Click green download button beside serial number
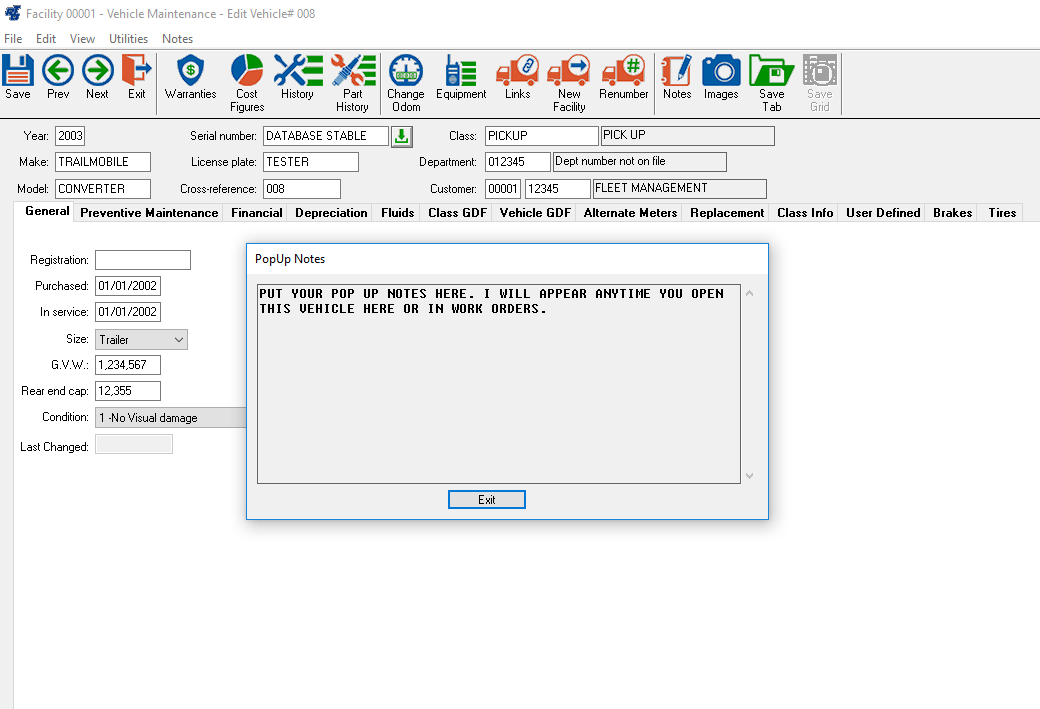The width and height of the screenshot is (1040, 709). point(401,136)
